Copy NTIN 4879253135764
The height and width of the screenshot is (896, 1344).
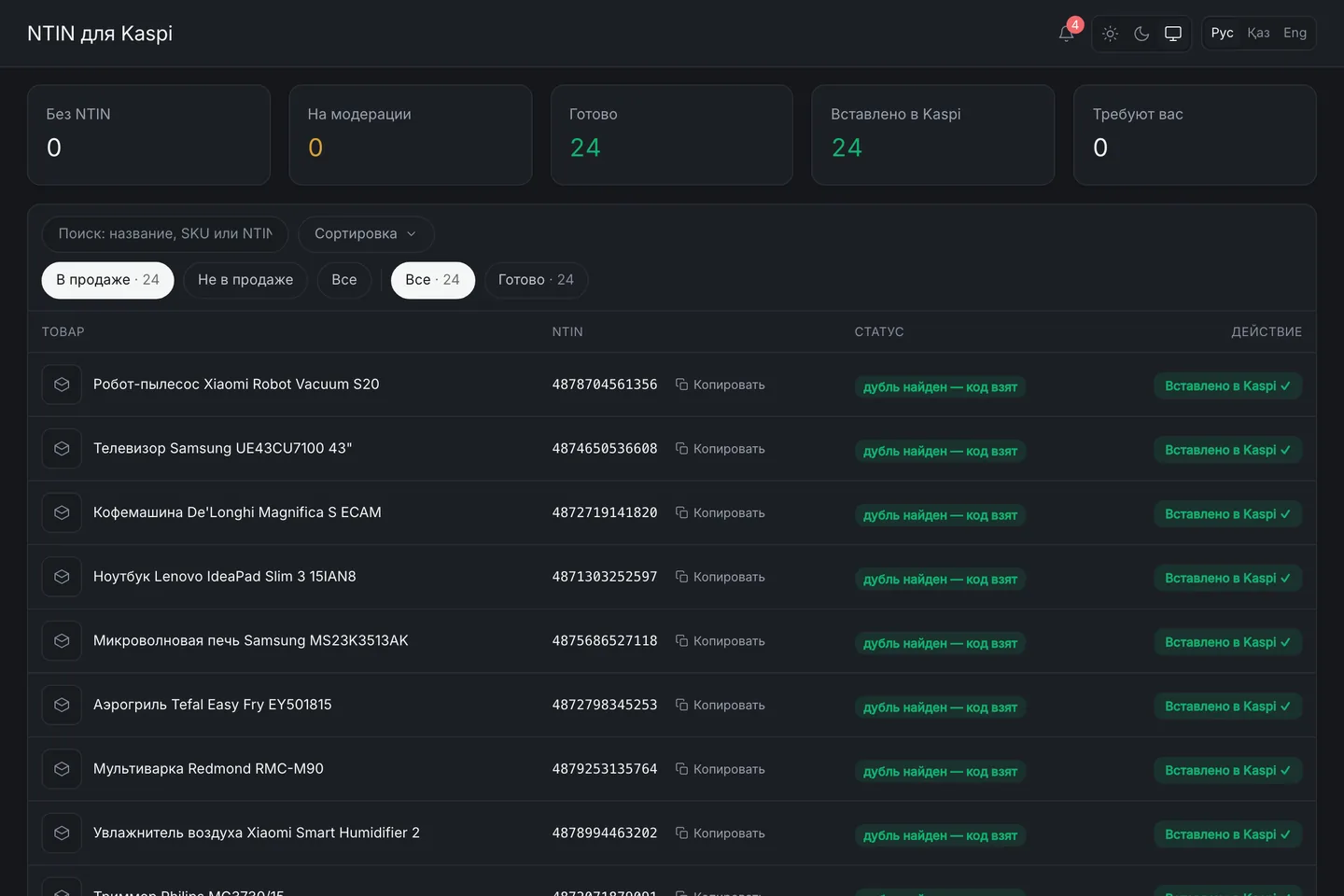(x=720, y=769)
